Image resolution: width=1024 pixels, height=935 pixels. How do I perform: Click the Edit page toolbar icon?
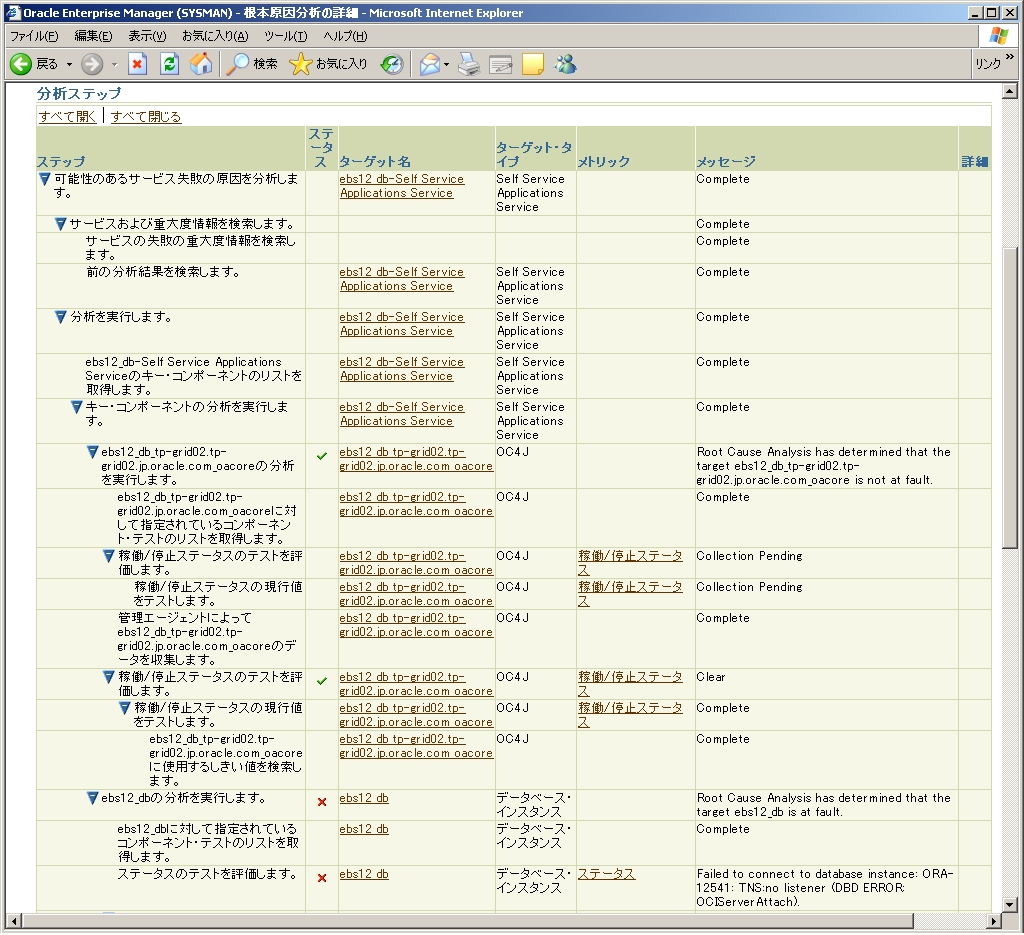501,64
